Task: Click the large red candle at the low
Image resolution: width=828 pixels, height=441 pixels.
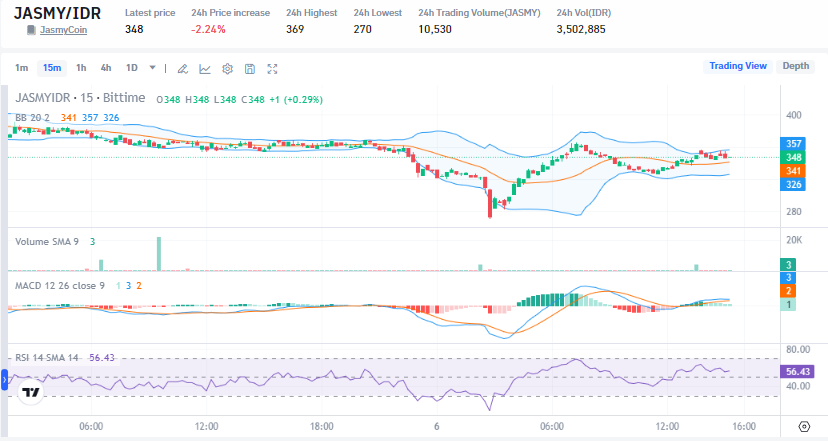Action: 490,203
